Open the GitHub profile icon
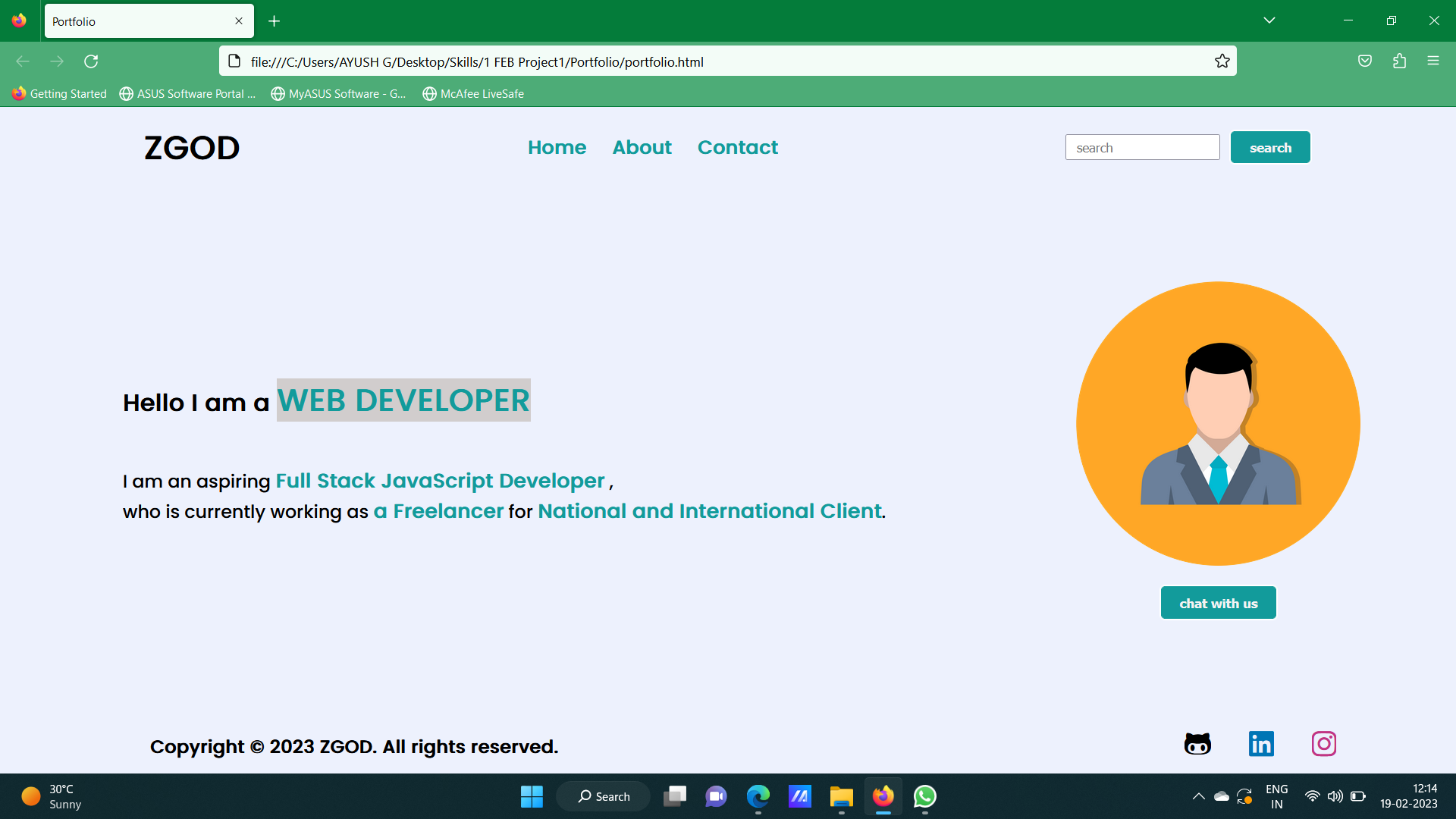 1198,744
